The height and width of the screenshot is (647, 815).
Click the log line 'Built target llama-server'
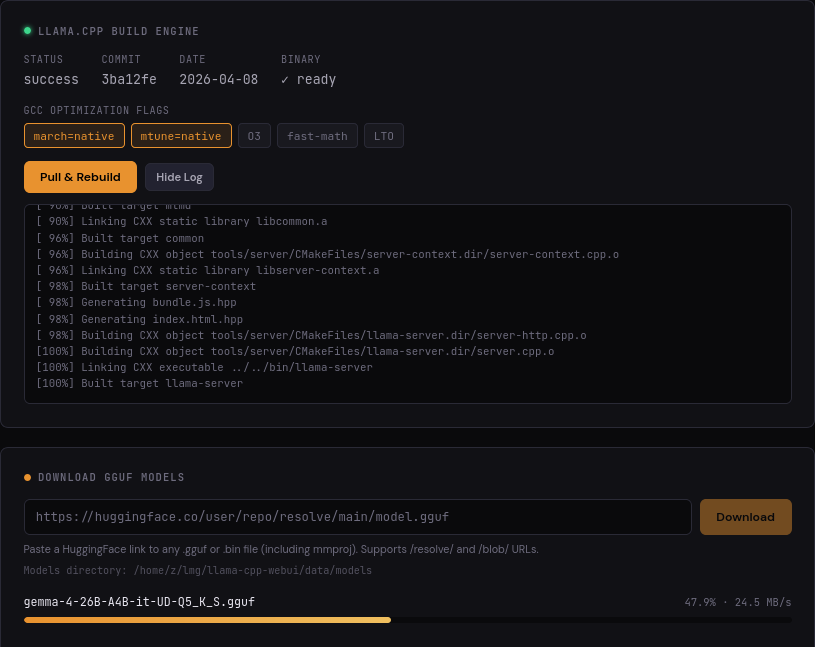[139, 384]
